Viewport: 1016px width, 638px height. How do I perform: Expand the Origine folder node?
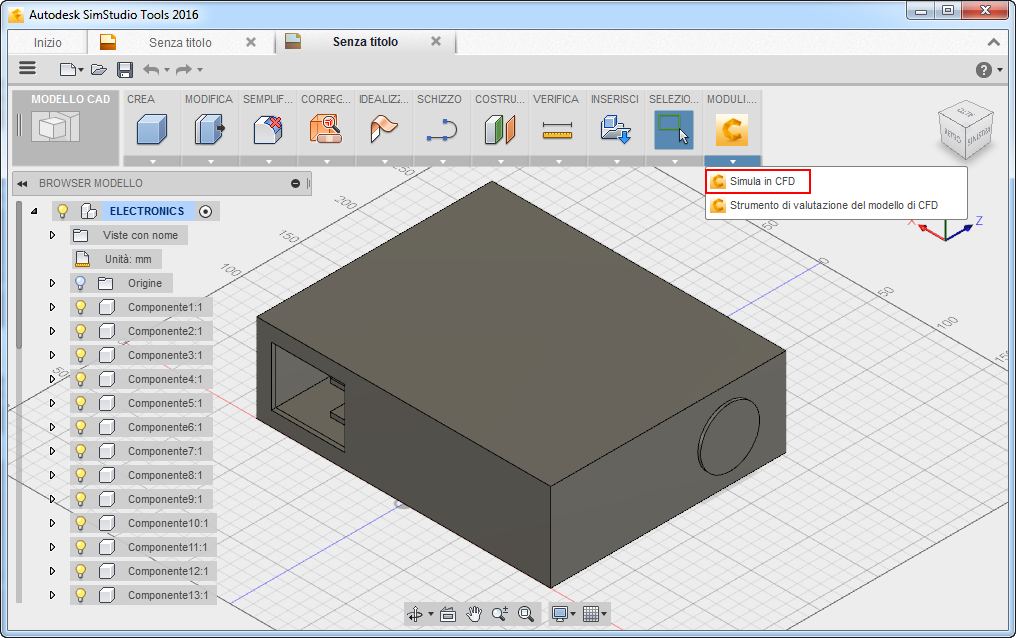click(52, 283)
